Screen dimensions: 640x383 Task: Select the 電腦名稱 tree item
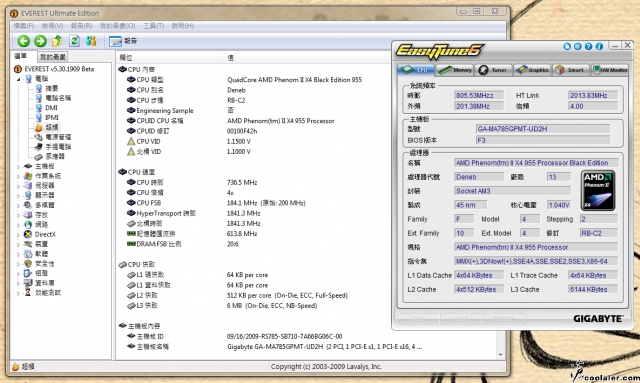[58, 98]
